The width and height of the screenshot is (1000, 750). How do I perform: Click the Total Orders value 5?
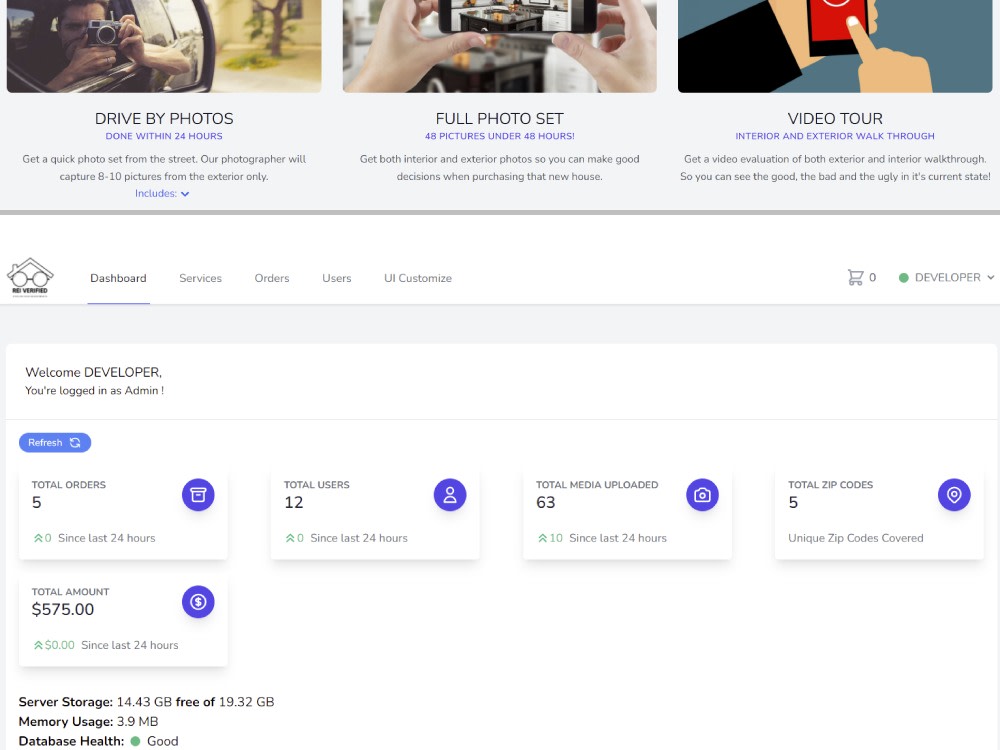[36, 503]
